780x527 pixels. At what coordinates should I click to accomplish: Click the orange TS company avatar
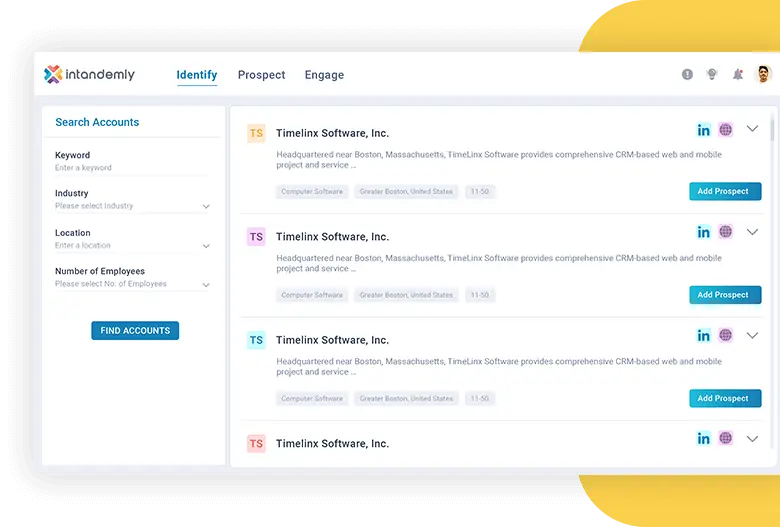pos(256,133)
